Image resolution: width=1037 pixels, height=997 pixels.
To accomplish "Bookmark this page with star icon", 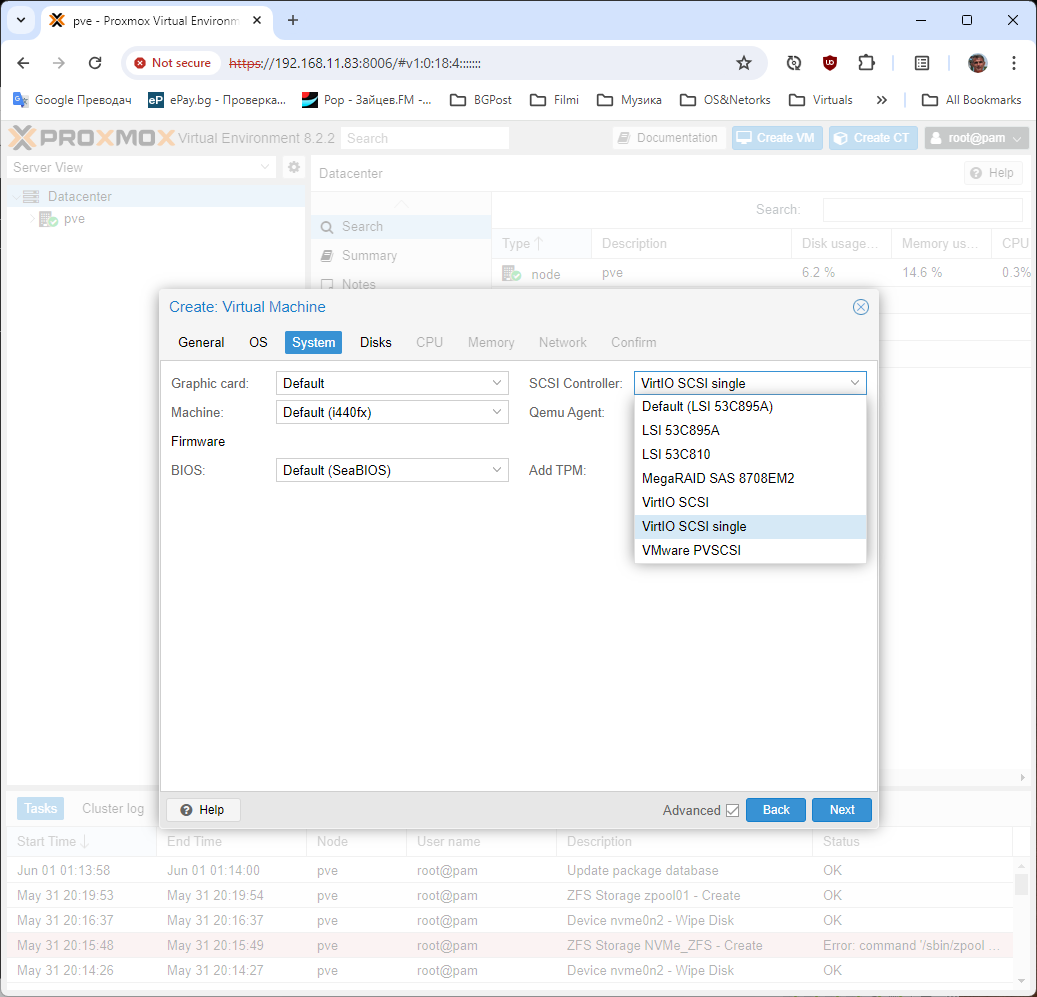I will point(743,63).
